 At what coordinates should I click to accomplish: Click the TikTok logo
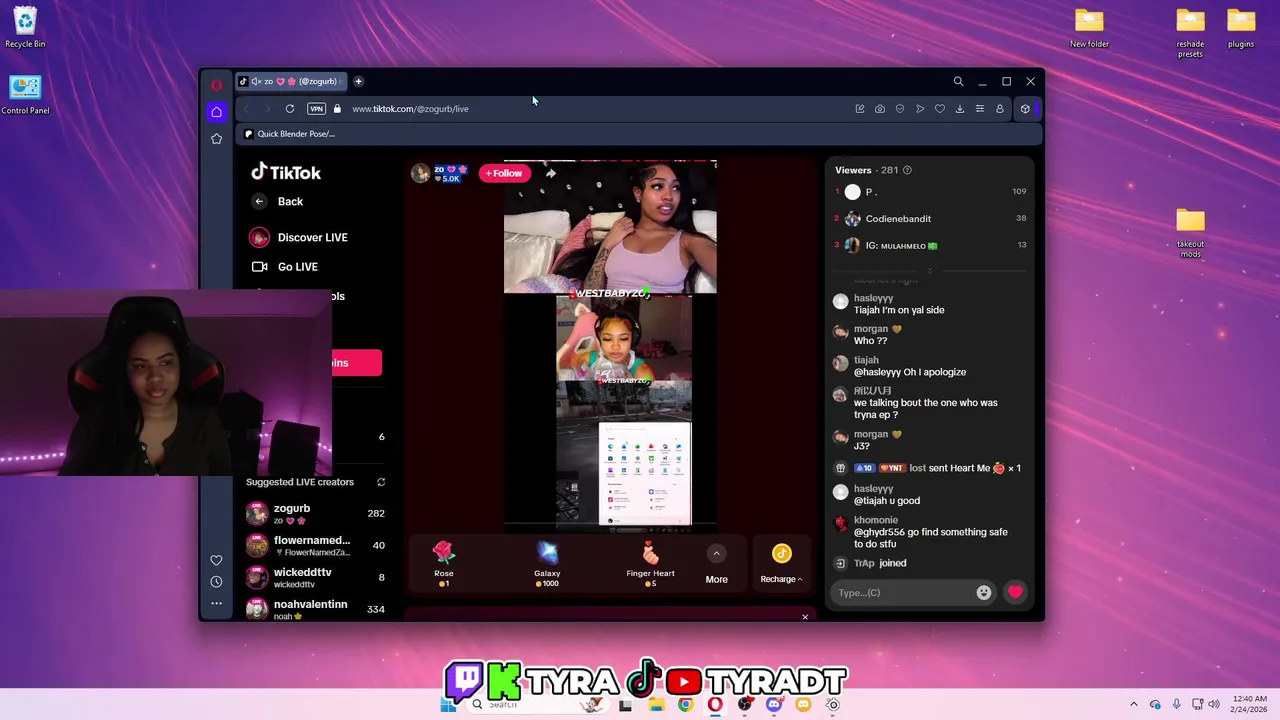coord(286,172)
